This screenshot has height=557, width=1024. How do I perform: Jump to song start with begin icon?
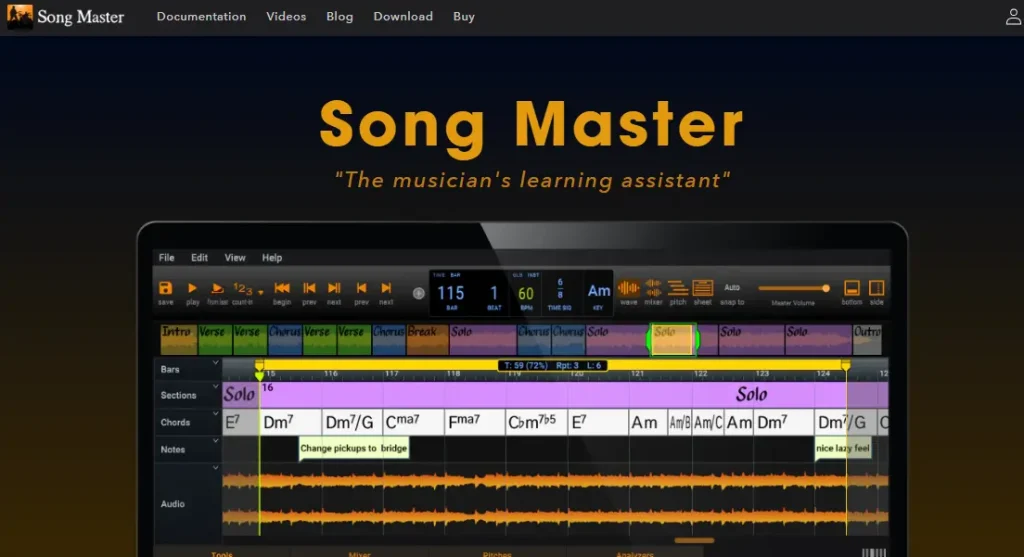coord(281,288)
